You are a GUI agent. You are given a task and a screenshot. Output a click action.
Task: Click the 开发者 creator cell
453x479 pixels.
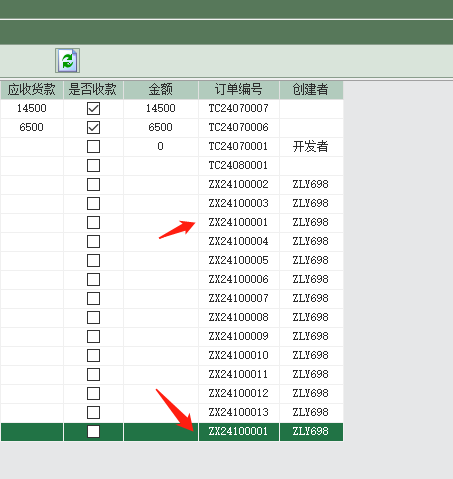pyautogui.click(x=311, y=146)
